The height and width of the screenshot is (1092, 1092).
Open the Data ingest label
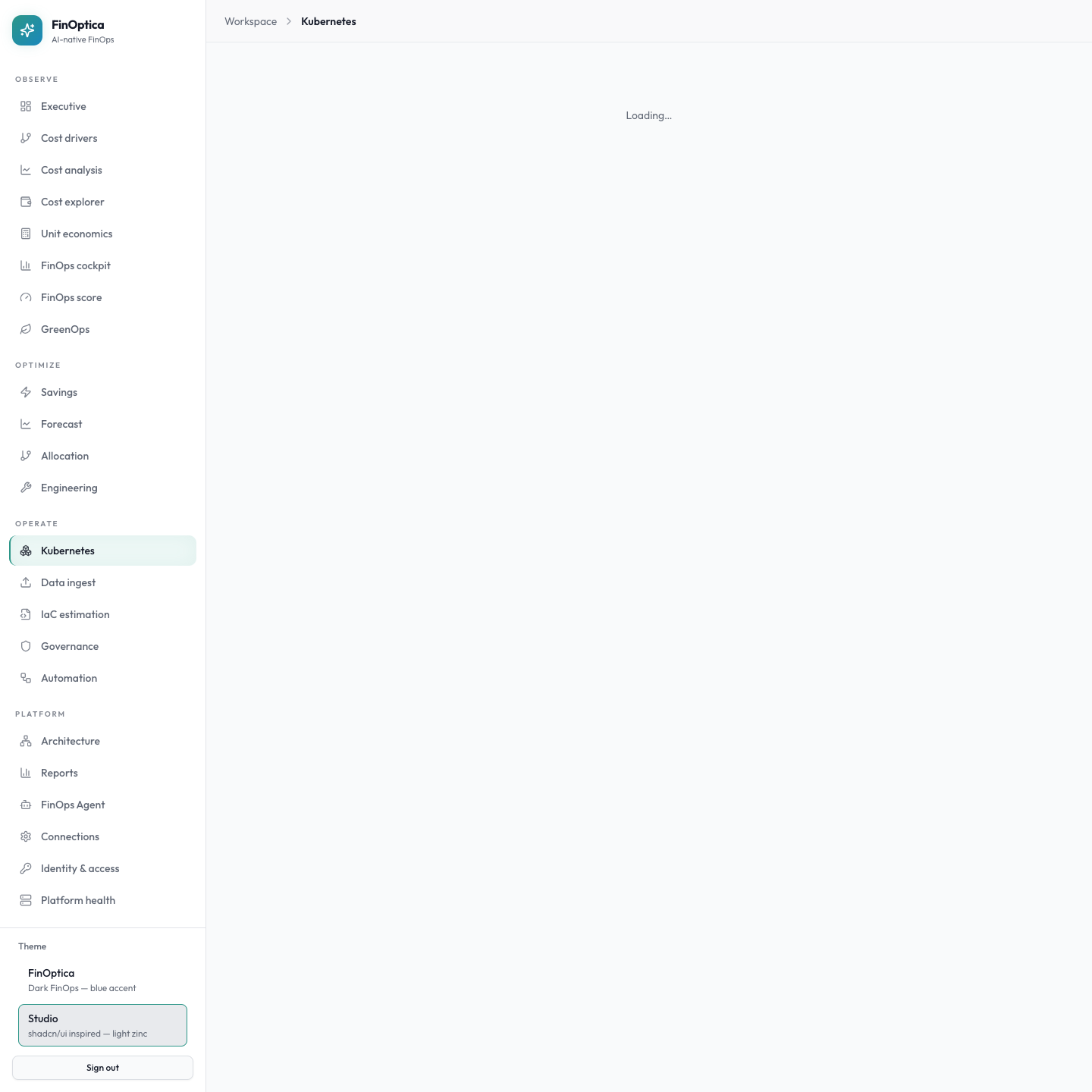point(68,582)
